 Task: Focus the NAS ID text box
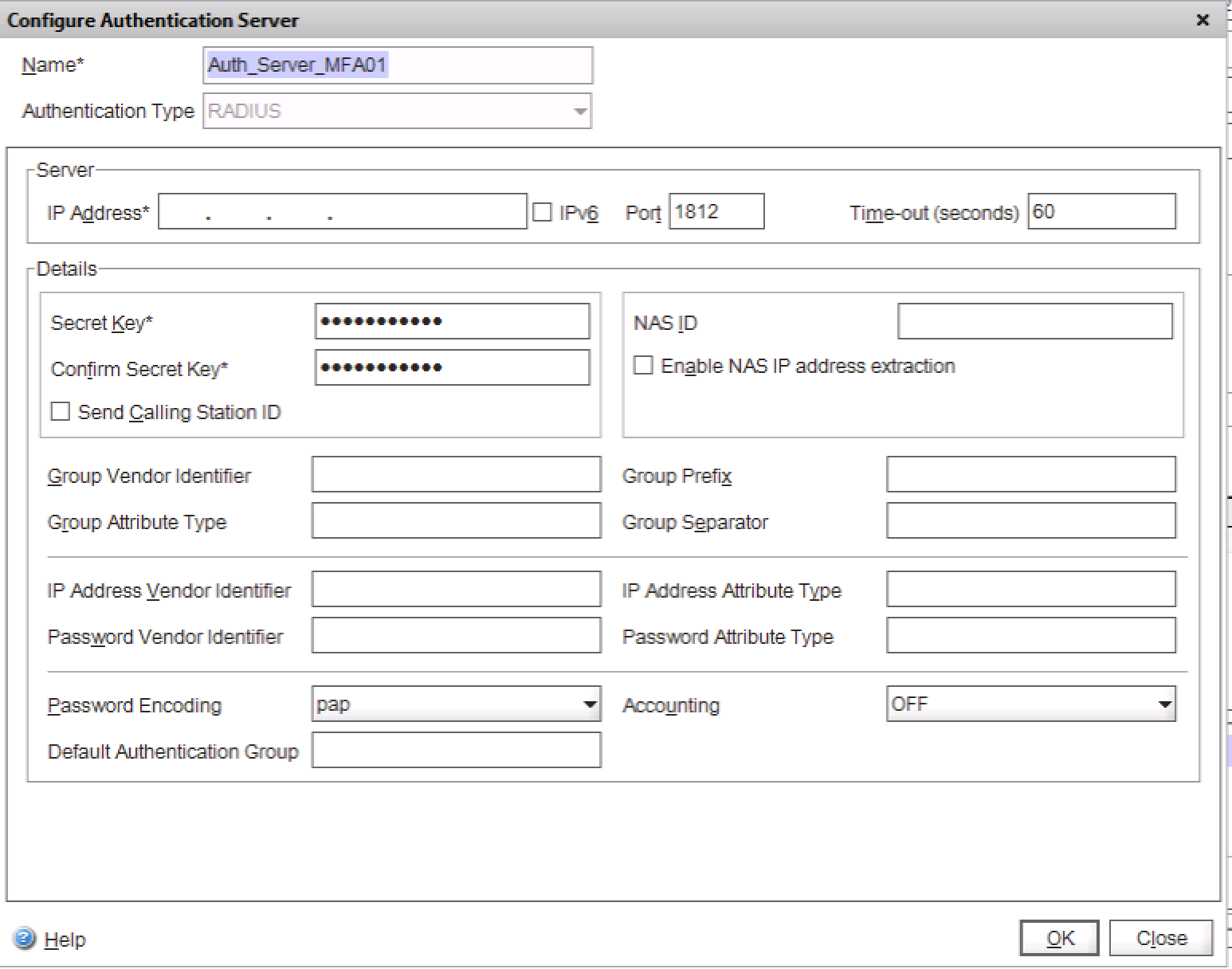click(x=1034, y=321)
